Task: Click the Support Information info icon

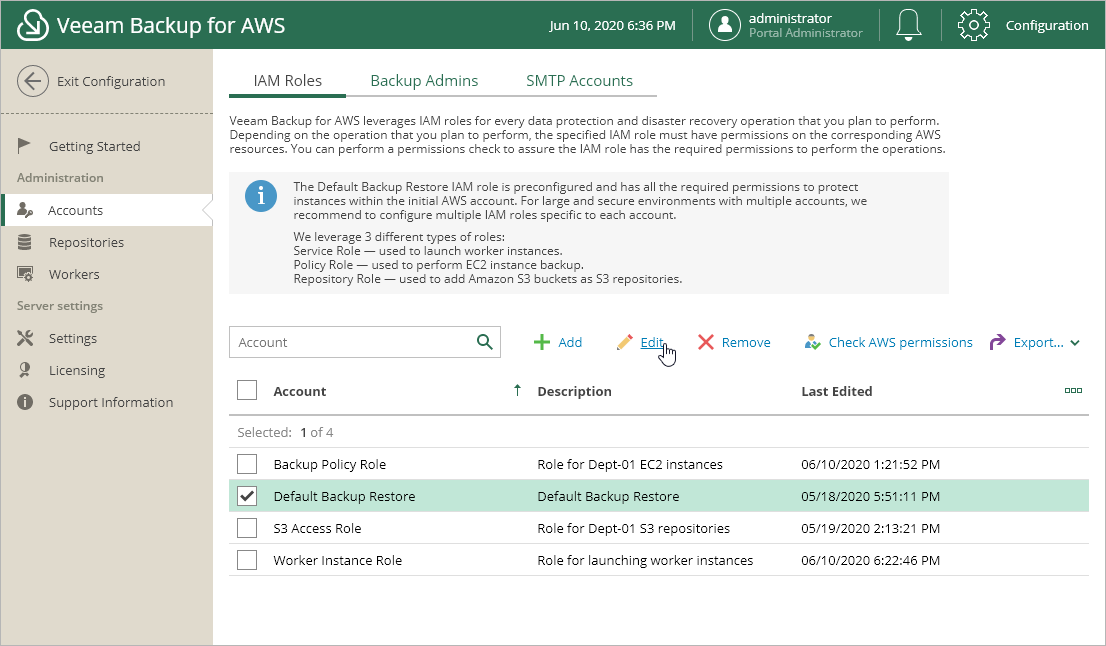Action: (x=25, y=402)
